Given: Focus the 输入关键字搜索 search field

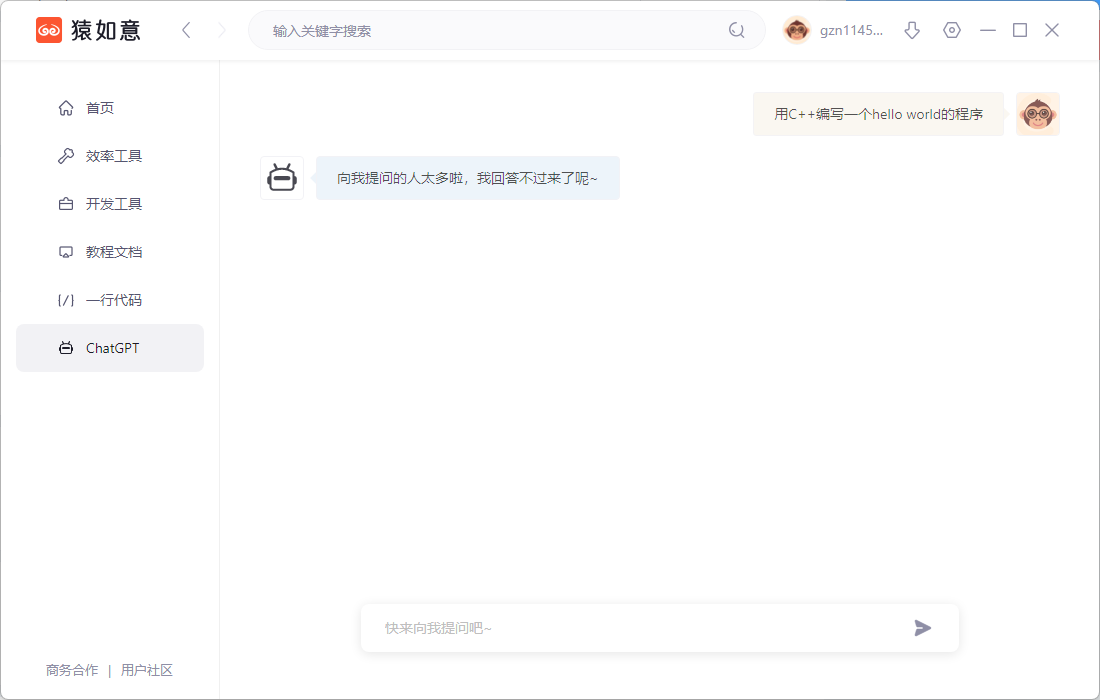Looking at the screenshot, I should (x=507, y=30).
